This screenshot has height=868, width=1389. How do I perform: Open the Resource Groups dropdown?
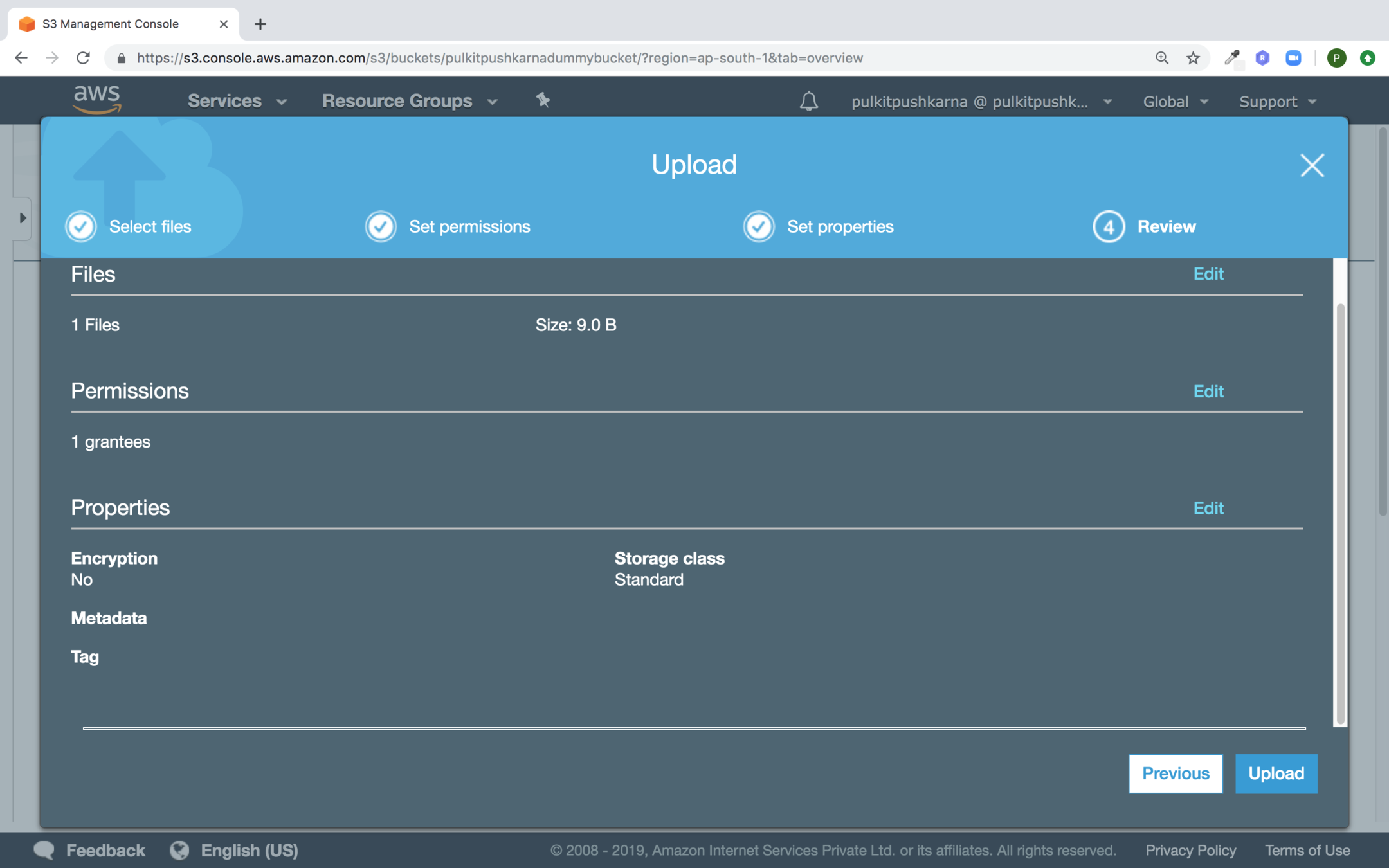pyautogui.click(x=410, y=101)
